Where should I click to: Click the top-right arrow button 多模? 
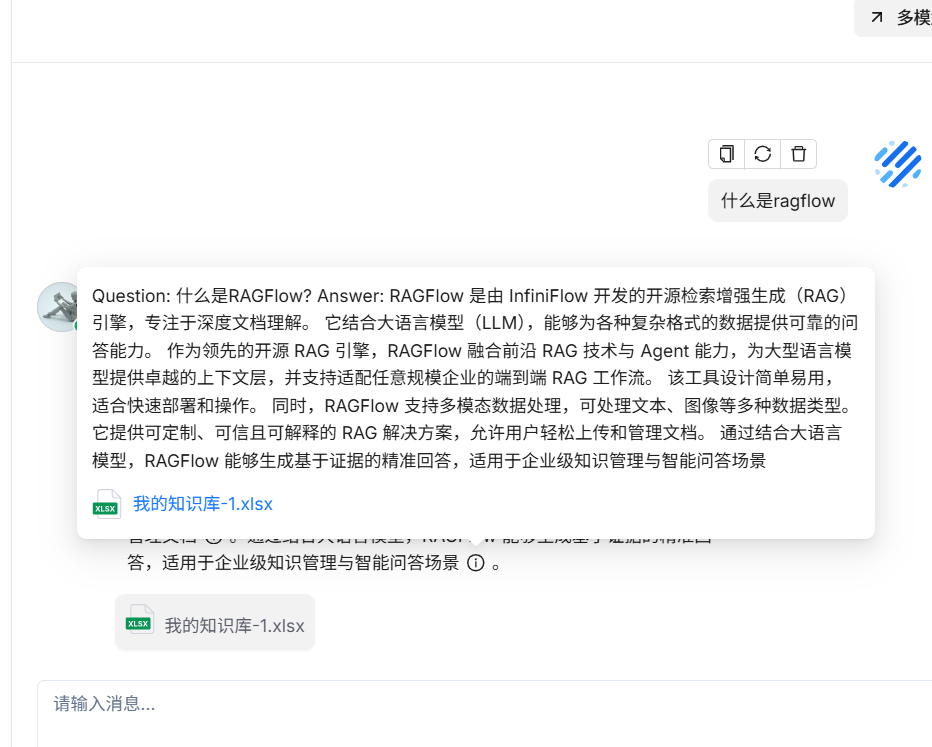(893, 18)
